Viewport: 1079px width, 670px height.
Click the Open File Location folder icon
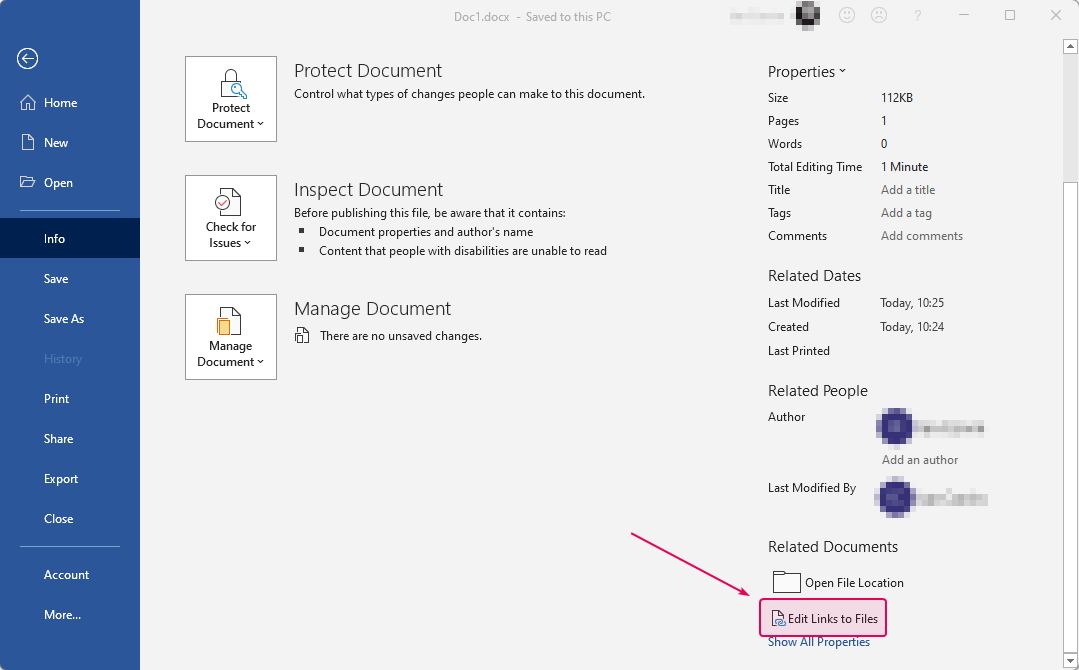point(787,582)
